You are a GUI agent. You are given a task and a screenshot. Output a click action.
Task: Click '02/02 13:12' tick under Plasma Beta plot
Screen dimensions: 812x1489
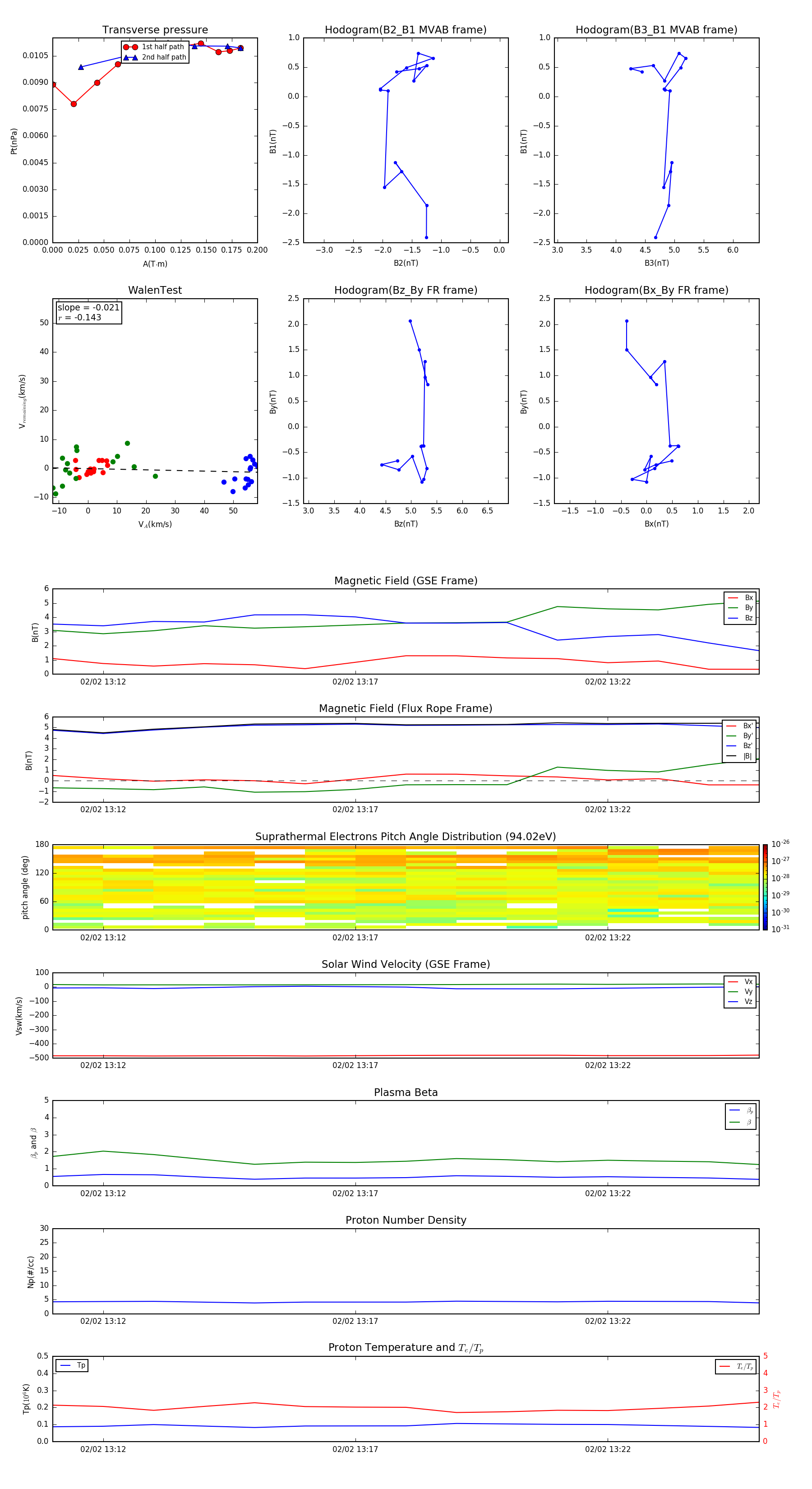tap(103, 1193)
